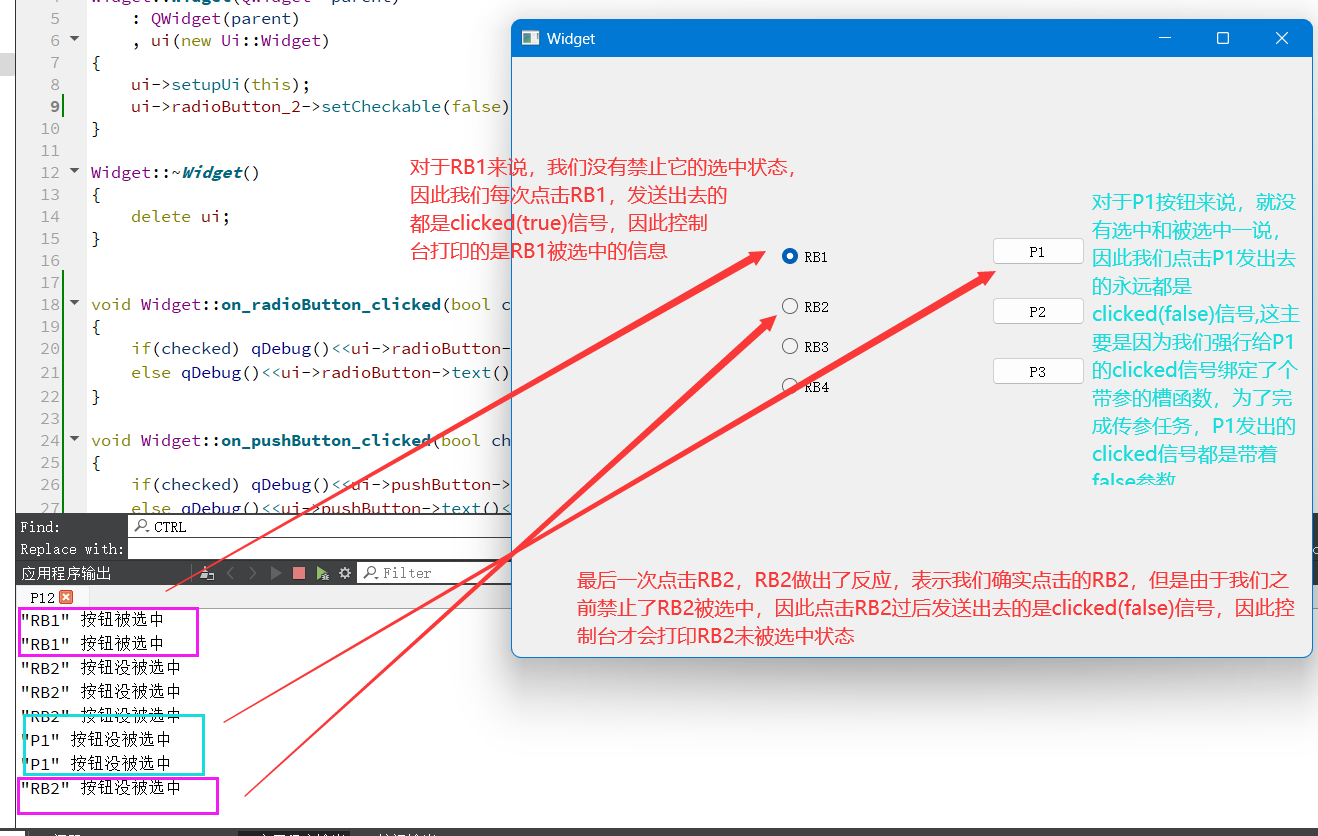
Task: Click the on_pushButton_clicked function signature
Action: pos(300,440)
